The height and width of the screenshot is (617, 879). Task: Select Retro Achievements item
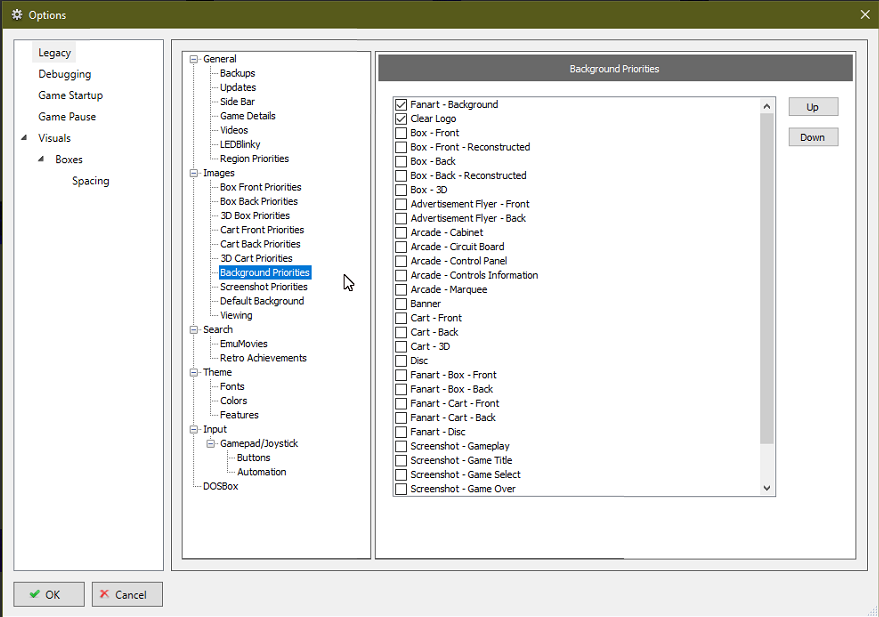coord(263,358)
